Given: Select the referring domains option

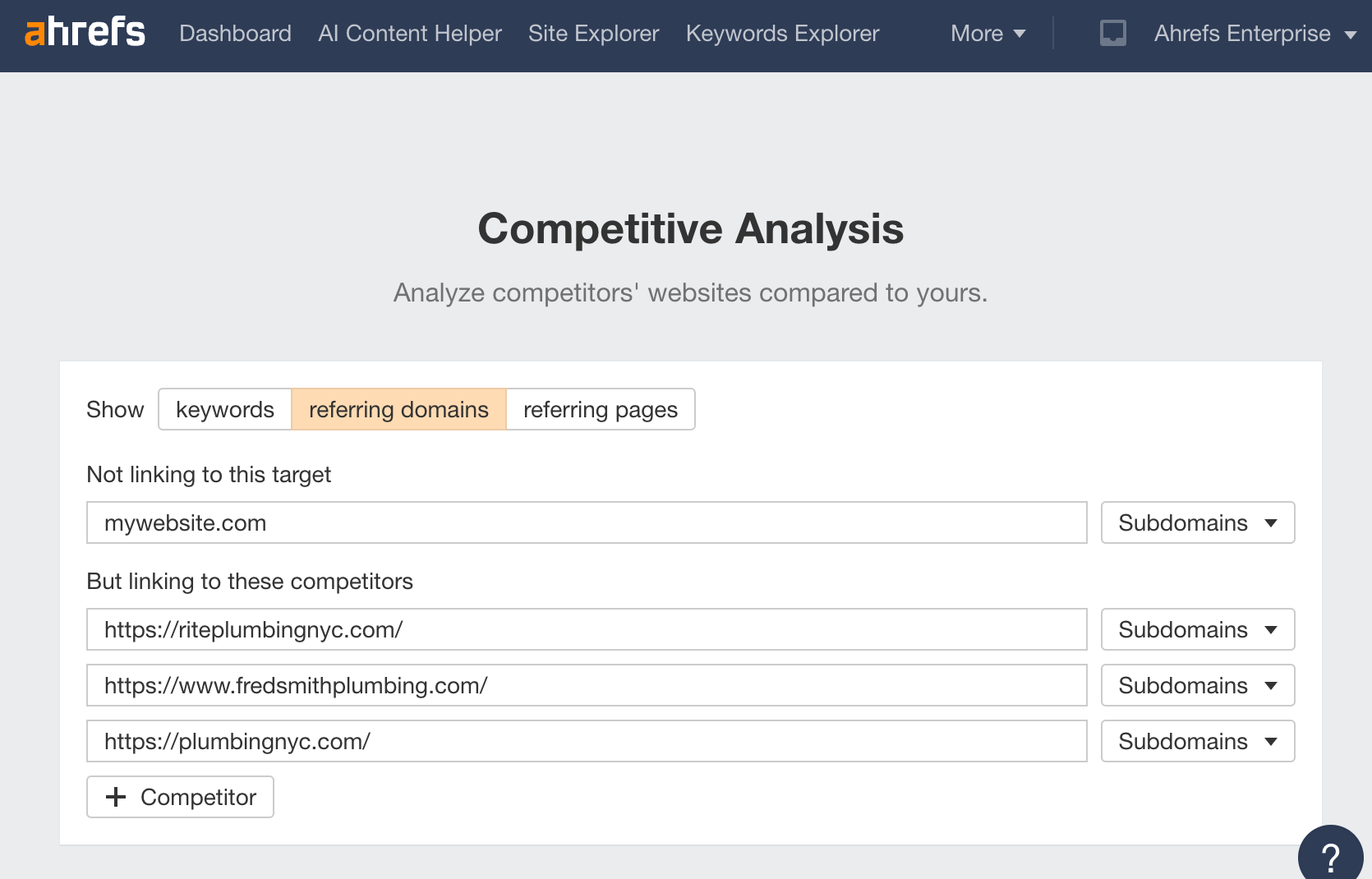Looking at the screenshot, I should pyautogui.click(x=398, y=409).
